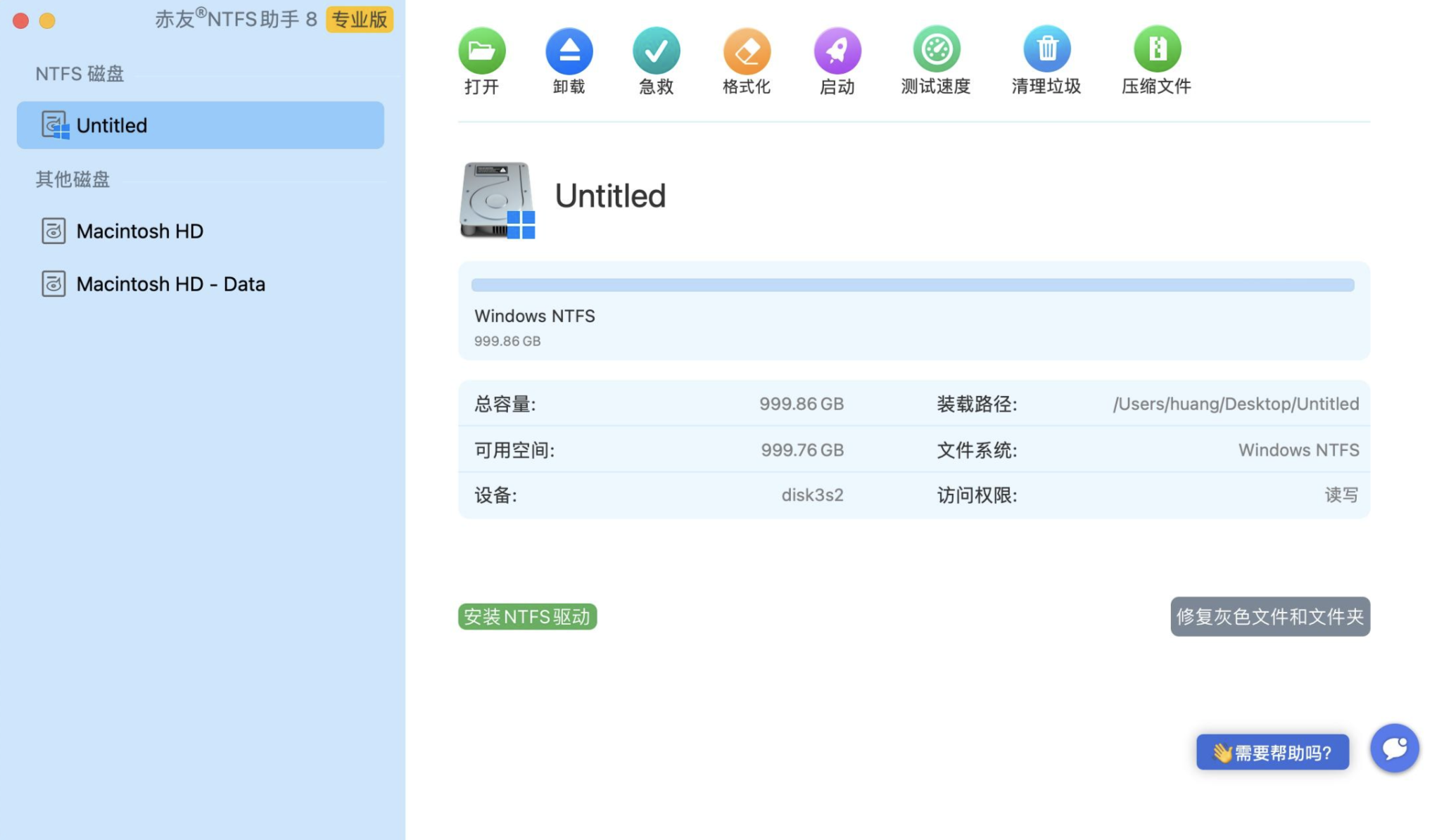Start the 测试速度 speed test icon
This screenshot has width=1444, height=840.
click(x=937, y=49)
